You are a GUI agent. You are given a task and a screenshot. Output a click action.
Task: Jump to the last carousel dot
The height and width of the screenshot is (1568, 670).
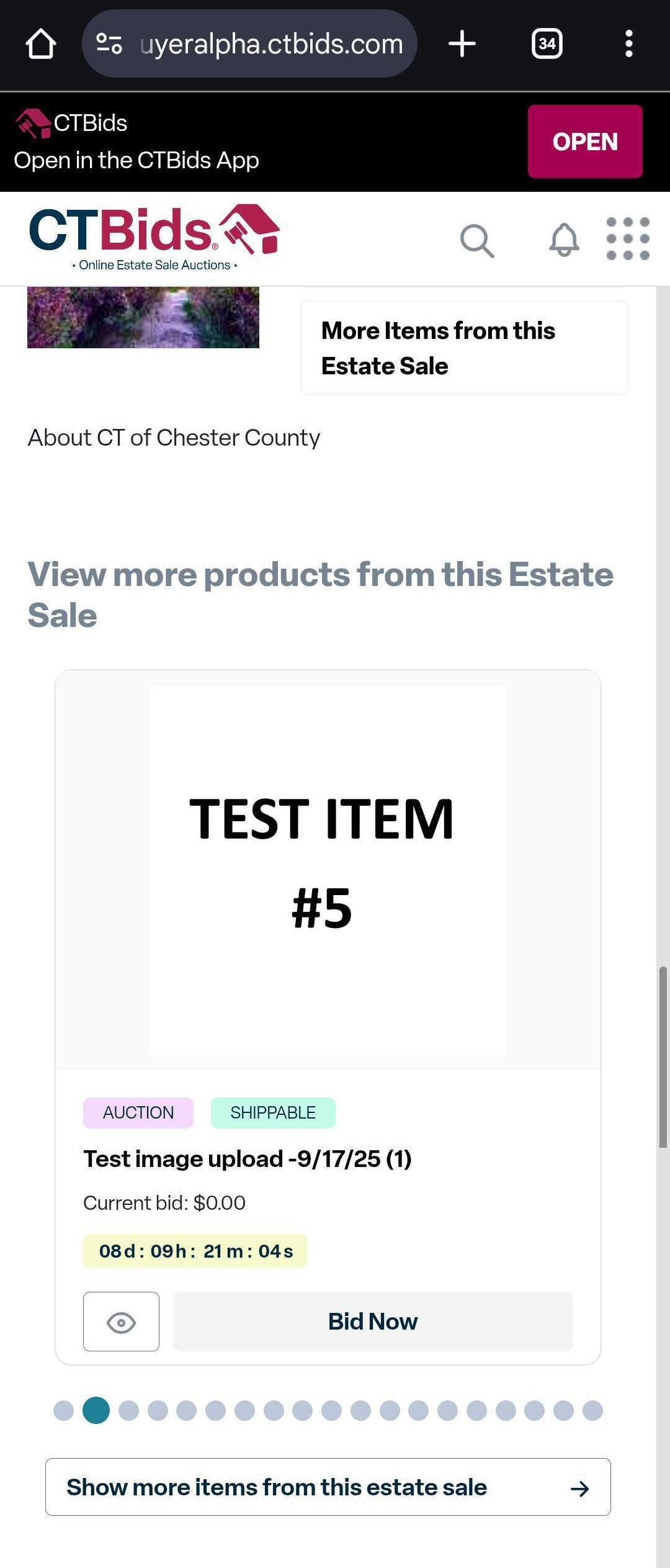[x=592, y=1410]
